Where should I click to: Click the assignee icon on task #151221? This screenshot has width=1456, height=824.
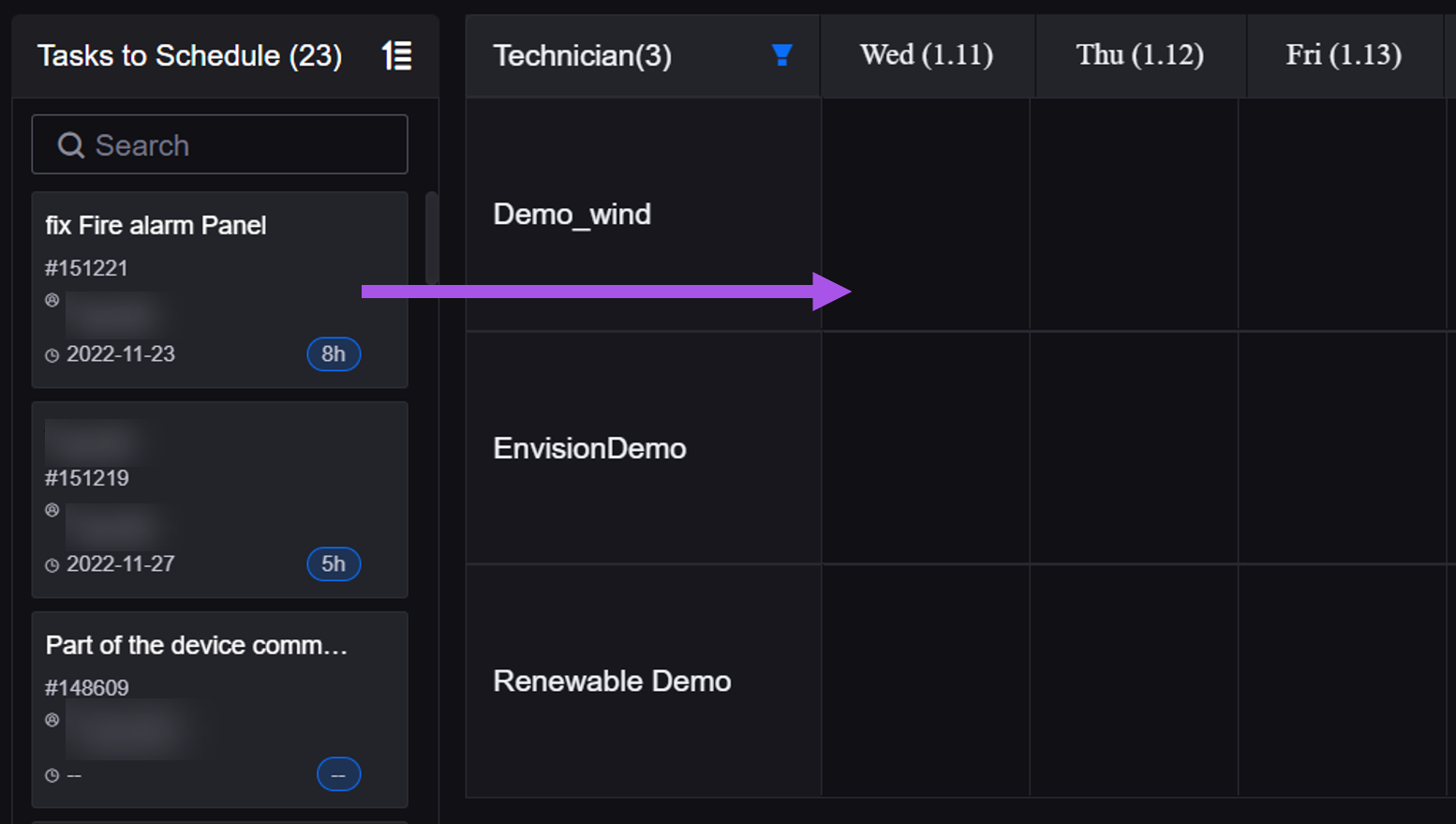click(x=52, y=301)
